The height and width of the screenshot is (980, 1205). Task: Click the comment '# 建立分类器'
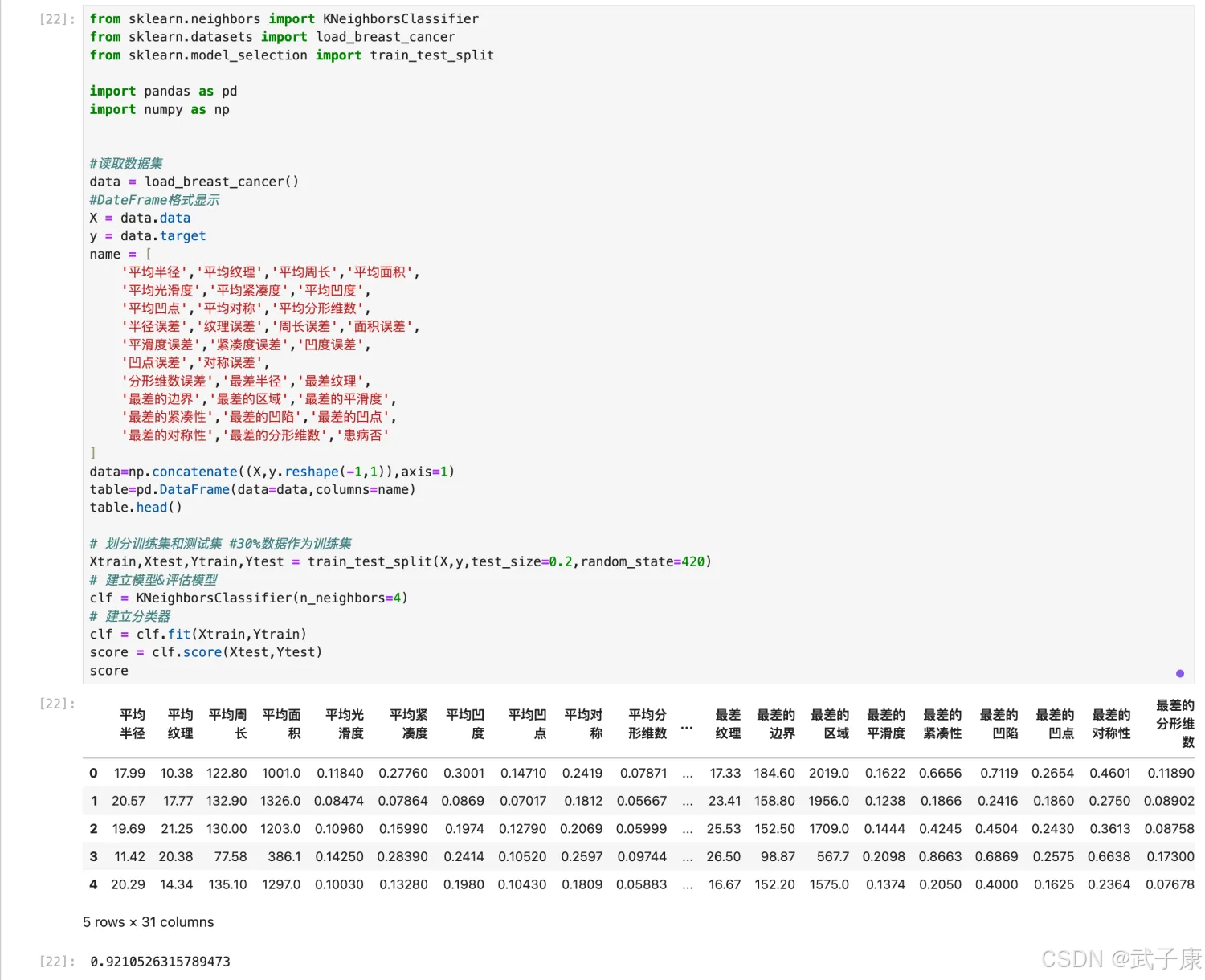click(130, 616)
